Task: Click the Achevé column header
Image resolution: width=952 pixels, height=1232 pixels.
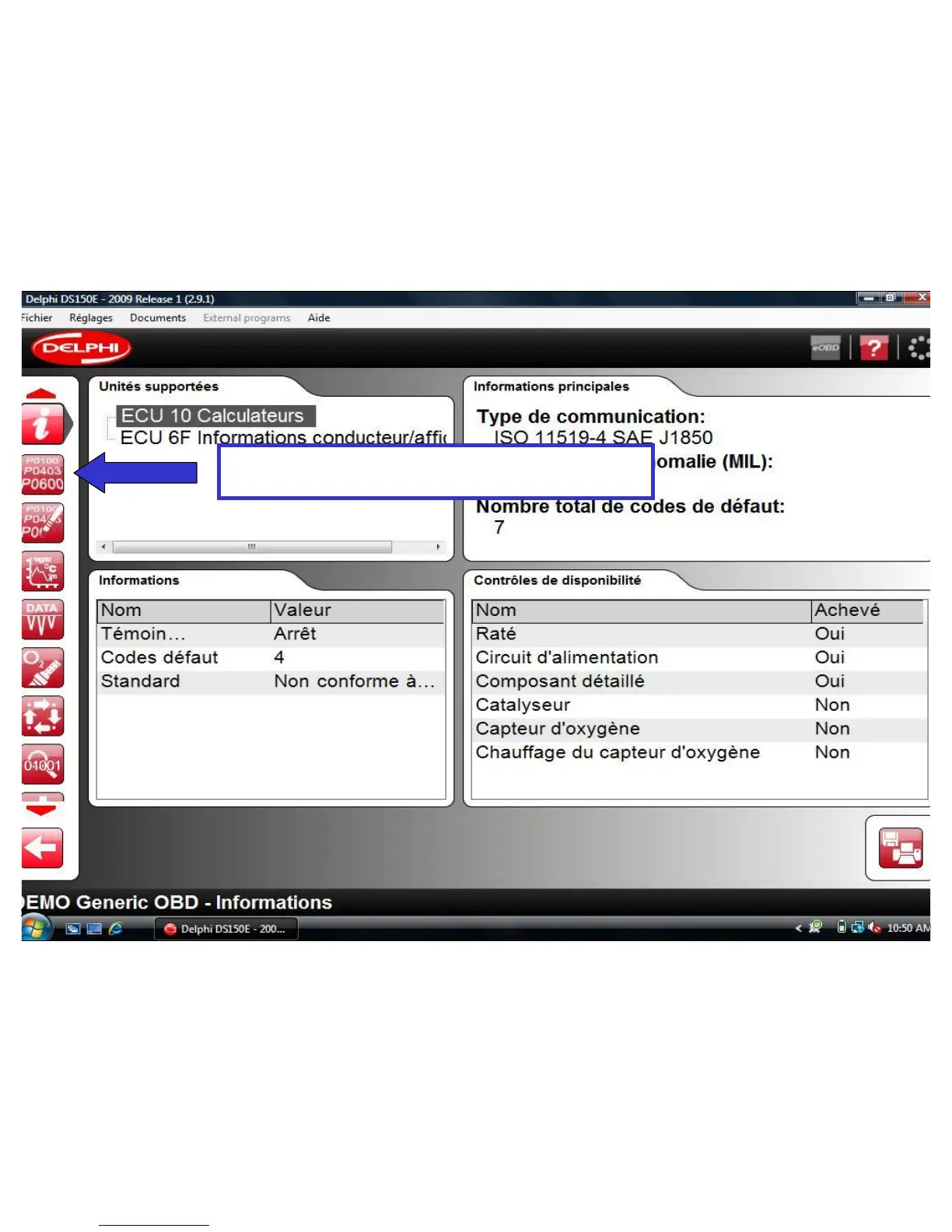Action: tap(867, 611)
